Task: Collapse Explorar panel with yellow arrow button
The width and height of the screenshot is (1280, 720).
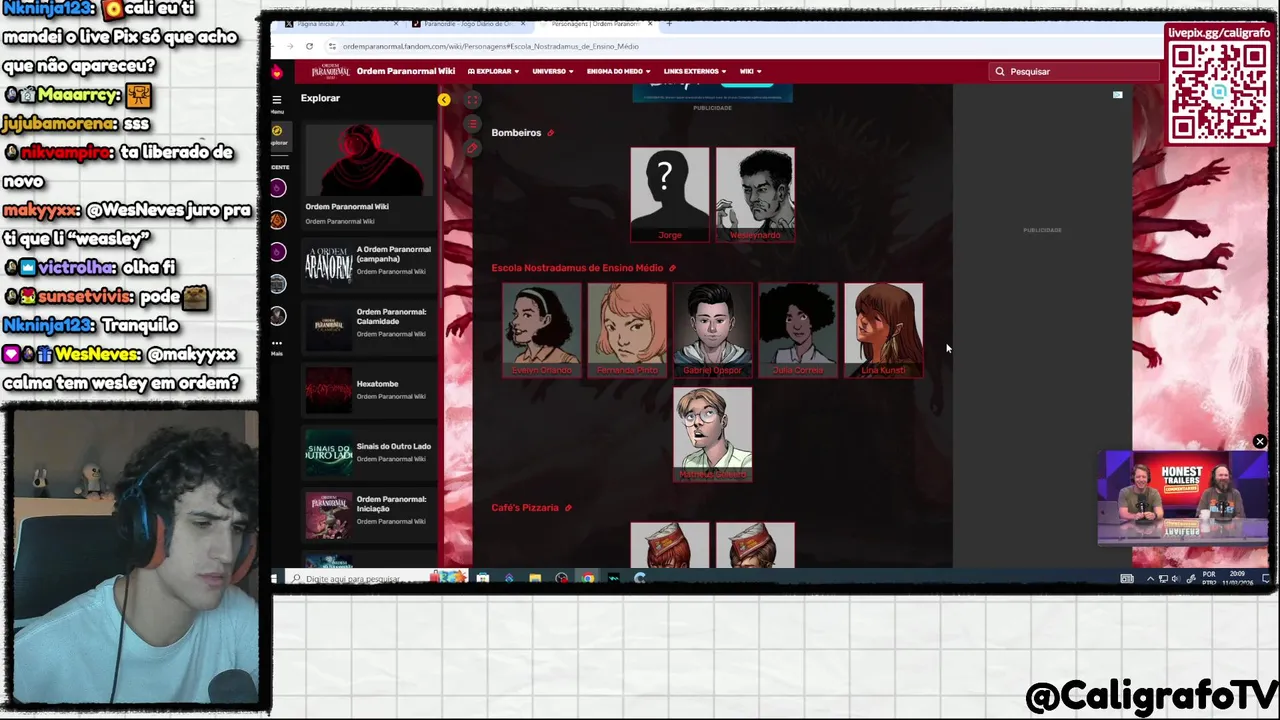Action: (444, 99)
